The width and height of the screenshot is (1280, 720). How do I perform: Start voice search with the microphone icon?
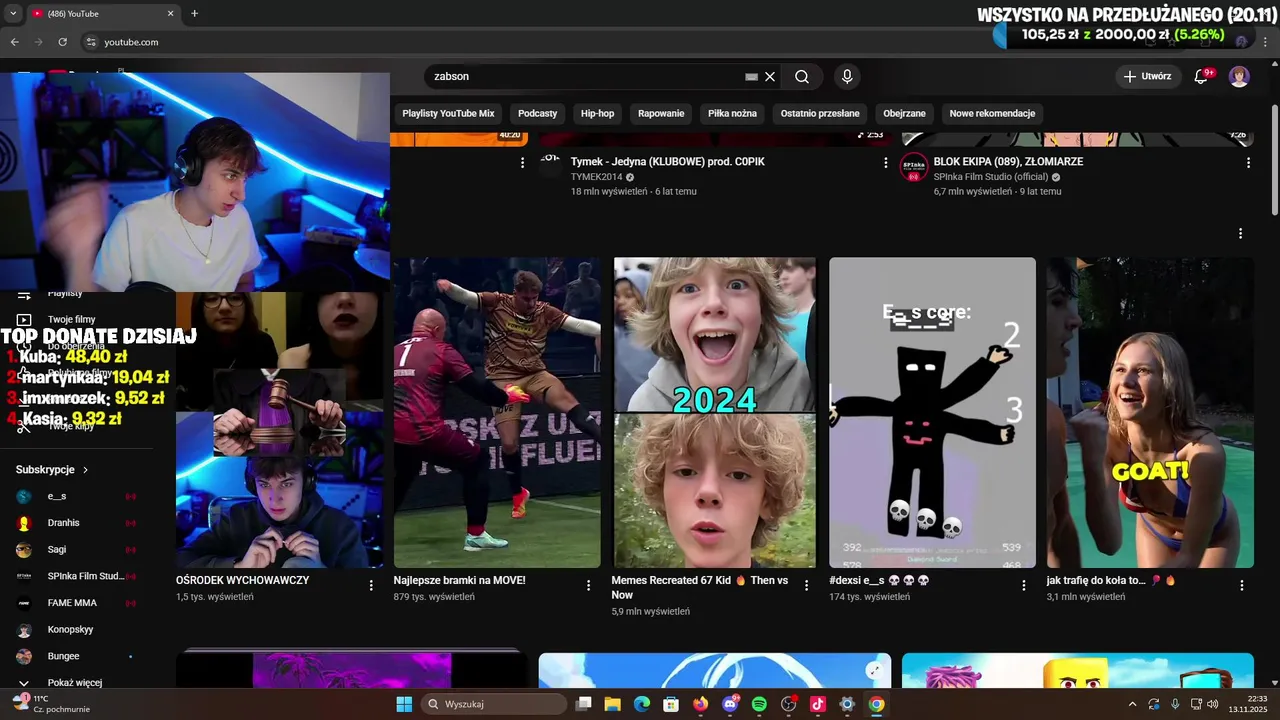coord(847,77)
